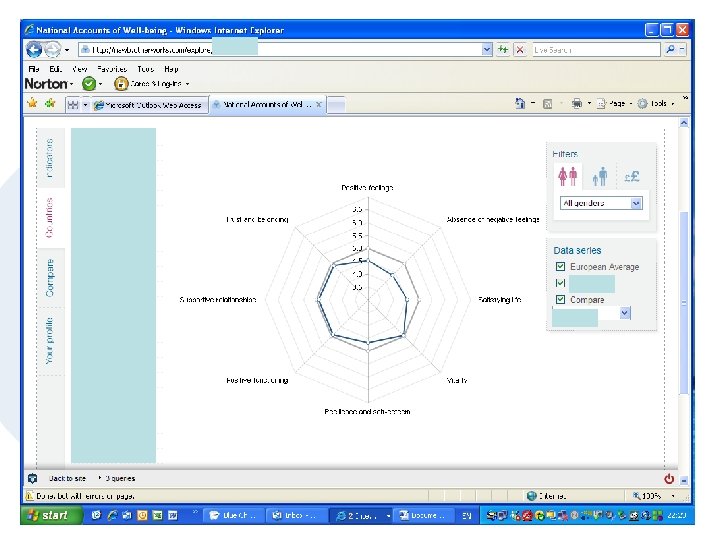Open the Blue Ch... taskbar button

(x=233, y=516)
